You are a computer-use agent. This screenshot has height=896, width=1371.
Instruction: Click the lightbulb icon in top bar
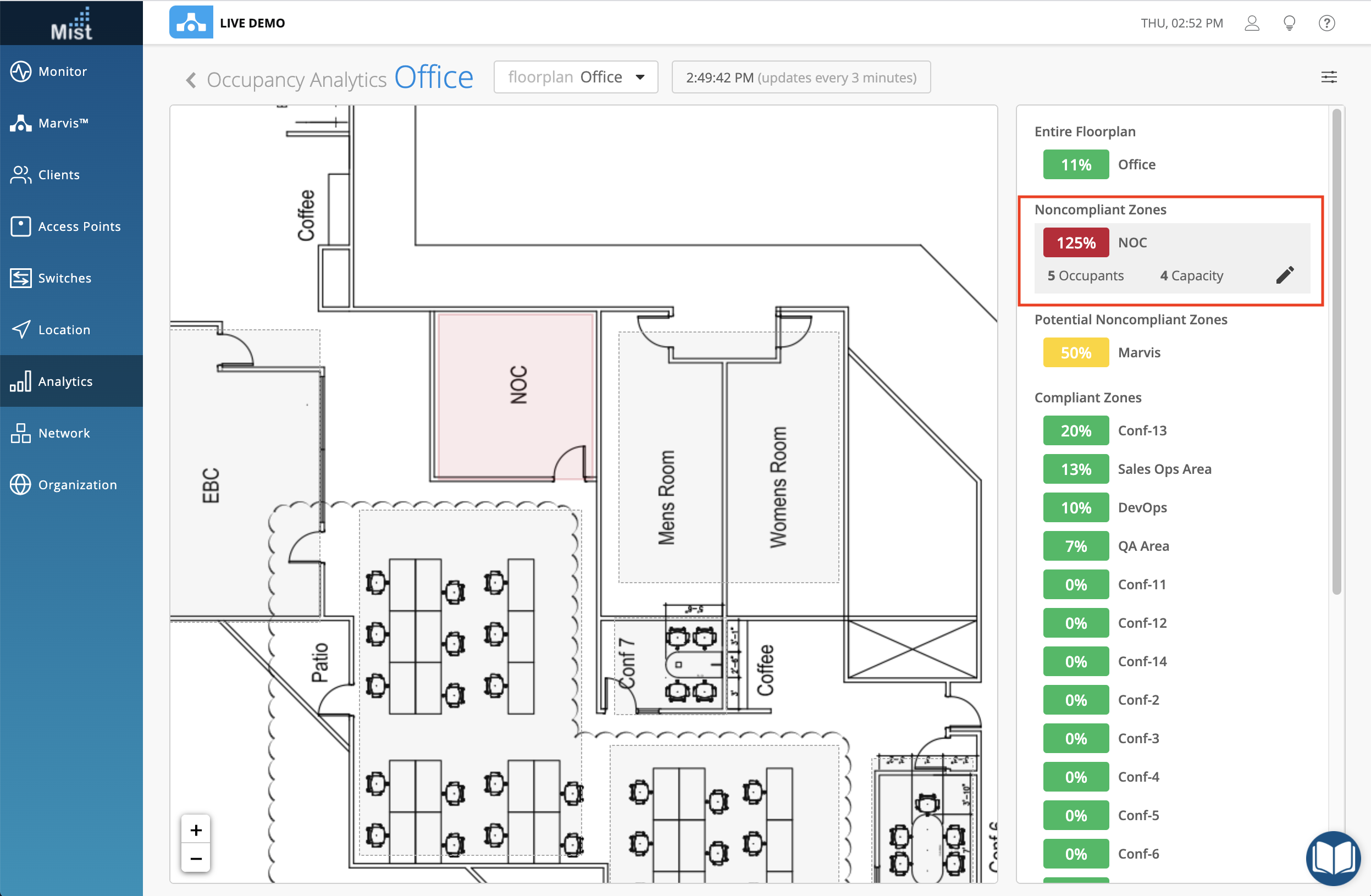pos(1289,23)
